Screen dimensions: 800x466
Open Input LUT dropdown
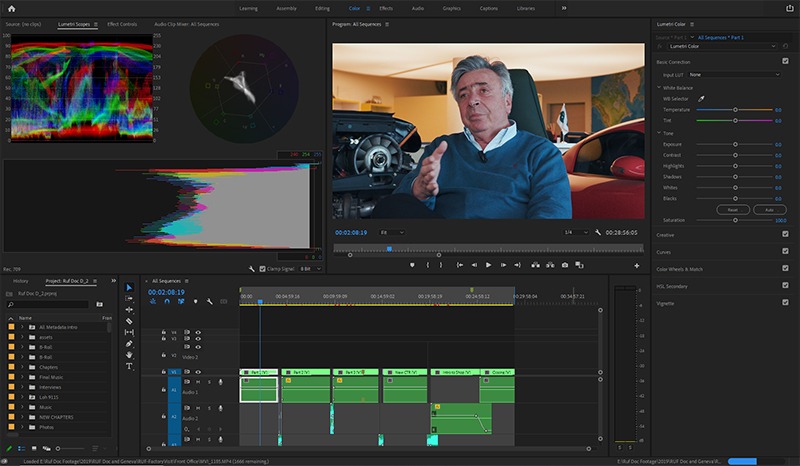(x=735, y=75)
